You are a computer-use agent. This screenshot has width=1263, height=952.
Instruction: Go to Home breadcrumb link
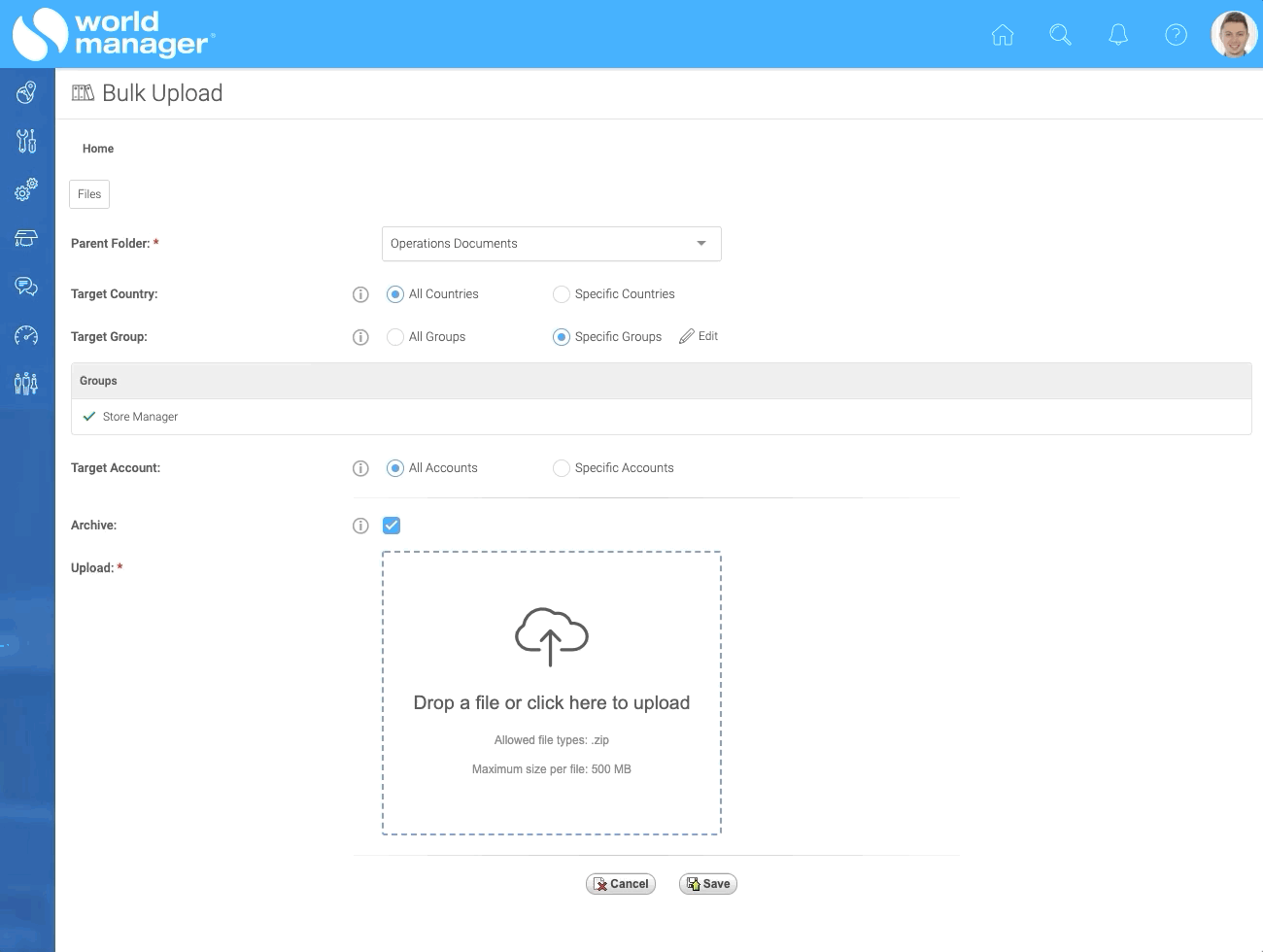click(98, 149)
